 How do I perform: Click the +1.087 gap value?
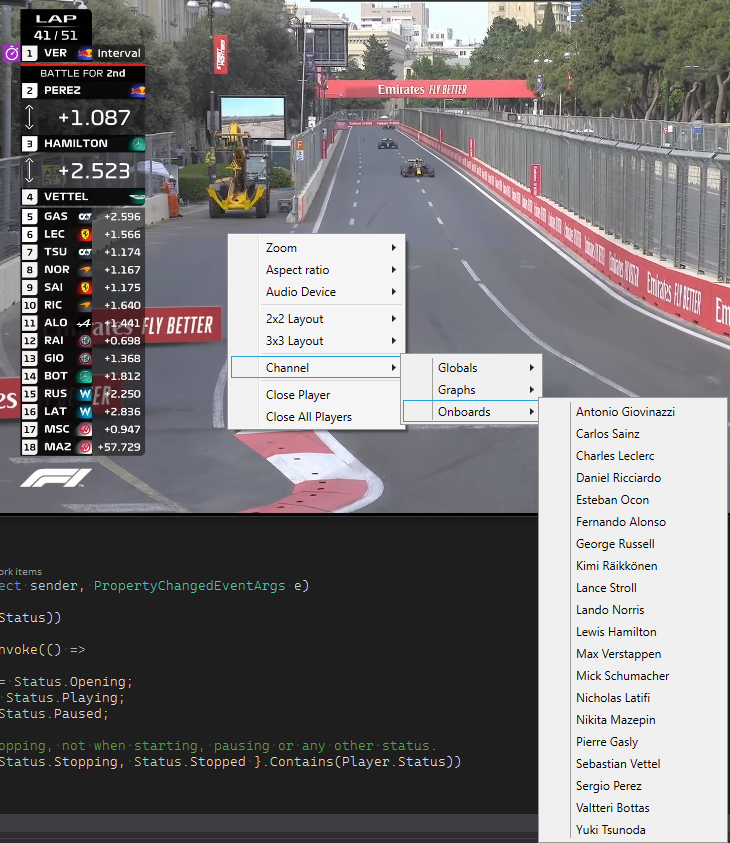[x=94, y=118]
